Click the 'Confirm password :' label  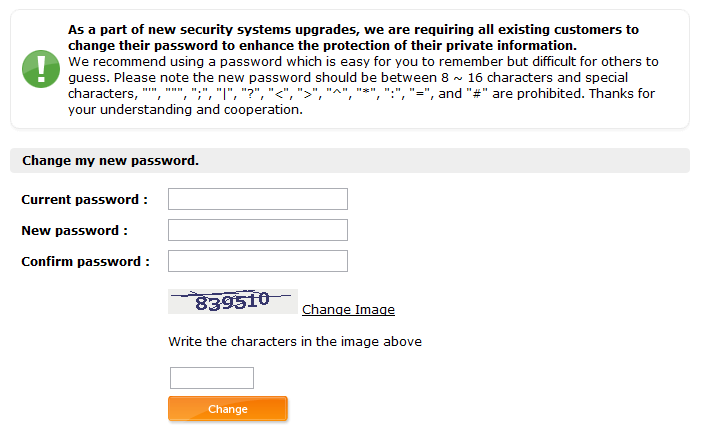click(x=85, y=262)
